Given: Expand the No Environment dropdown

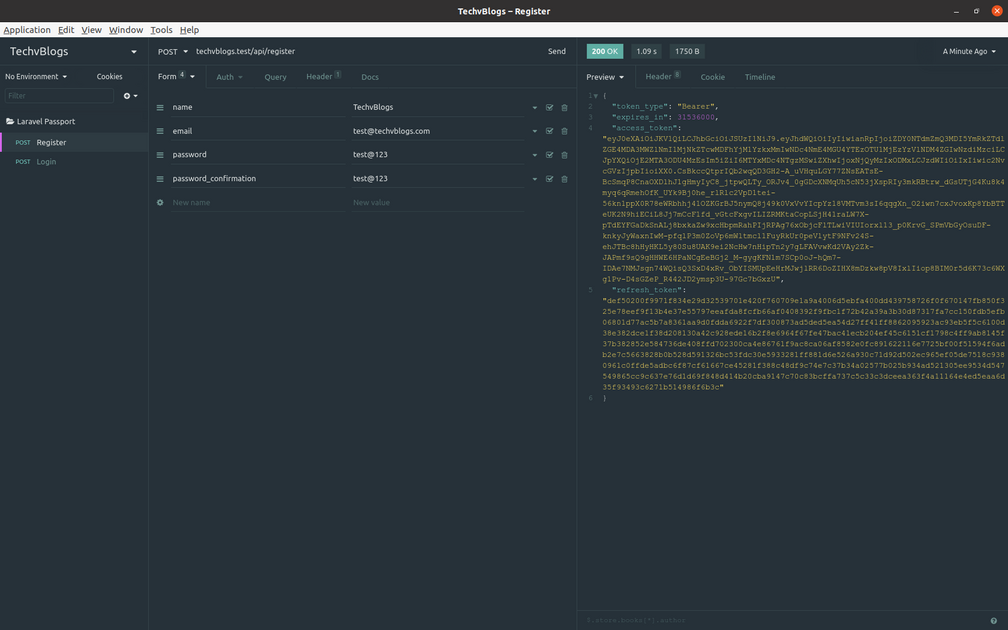Looking at the screenshot, I should [36, 76].
